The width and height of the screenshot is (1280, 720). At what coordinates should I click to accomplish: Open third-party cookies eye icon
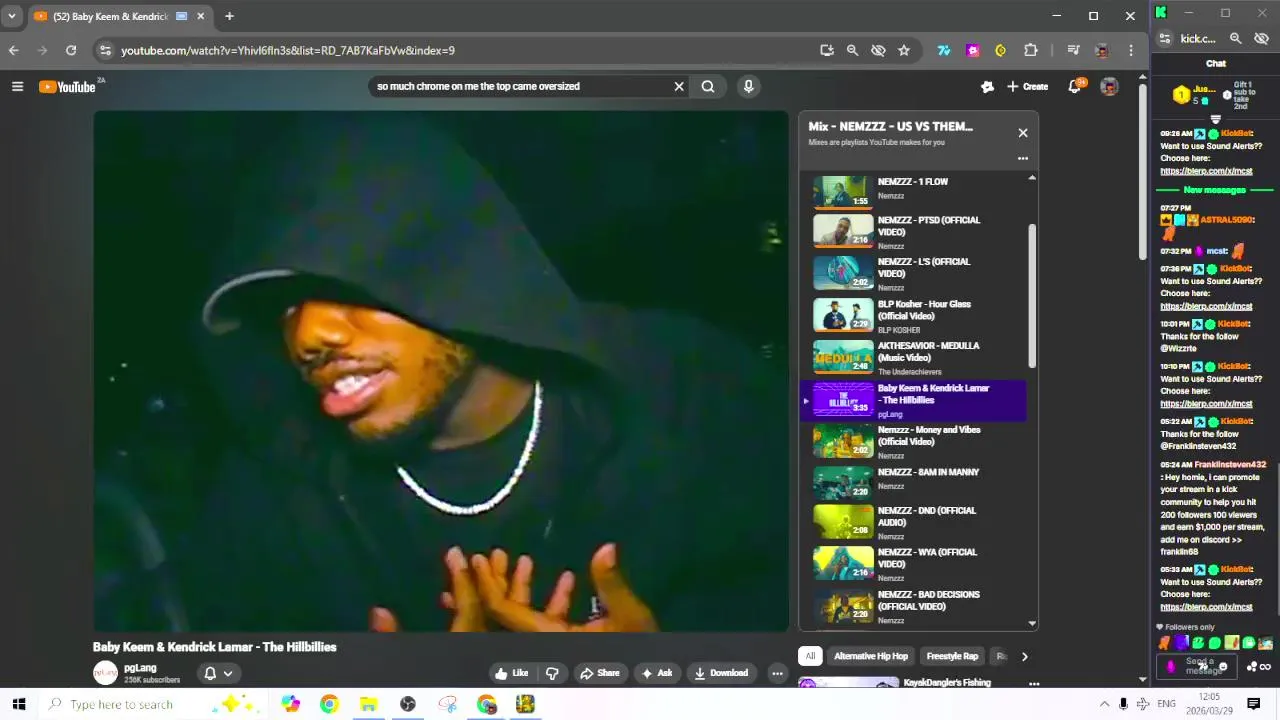point(878,50)
